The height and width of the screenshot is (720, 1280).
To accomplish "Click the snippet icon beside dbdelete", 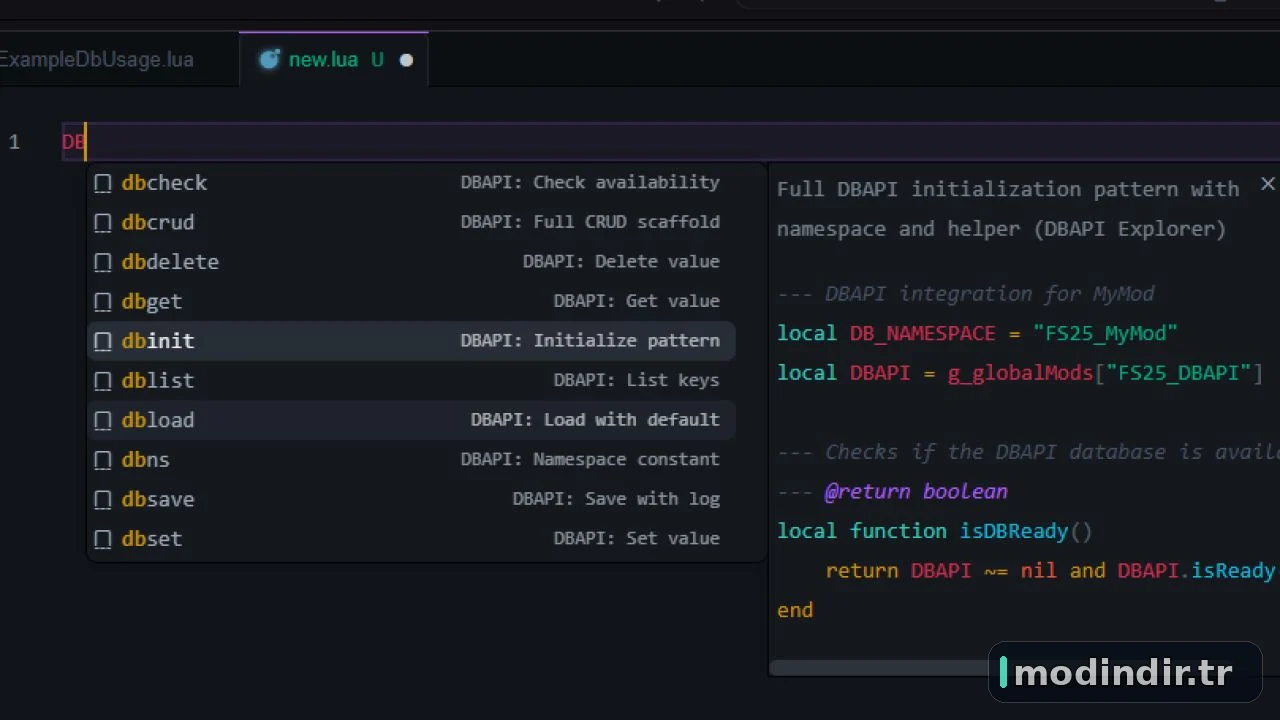I will click(x=102, y=262).
